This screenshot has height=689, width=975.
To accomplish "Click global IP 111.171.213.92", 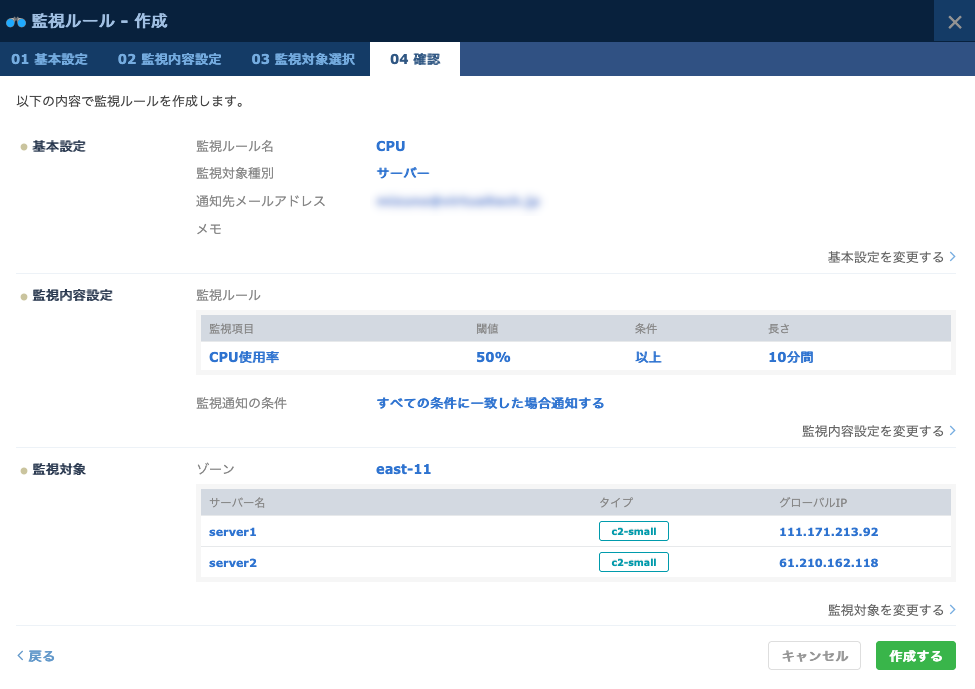I will pos(828,532).
